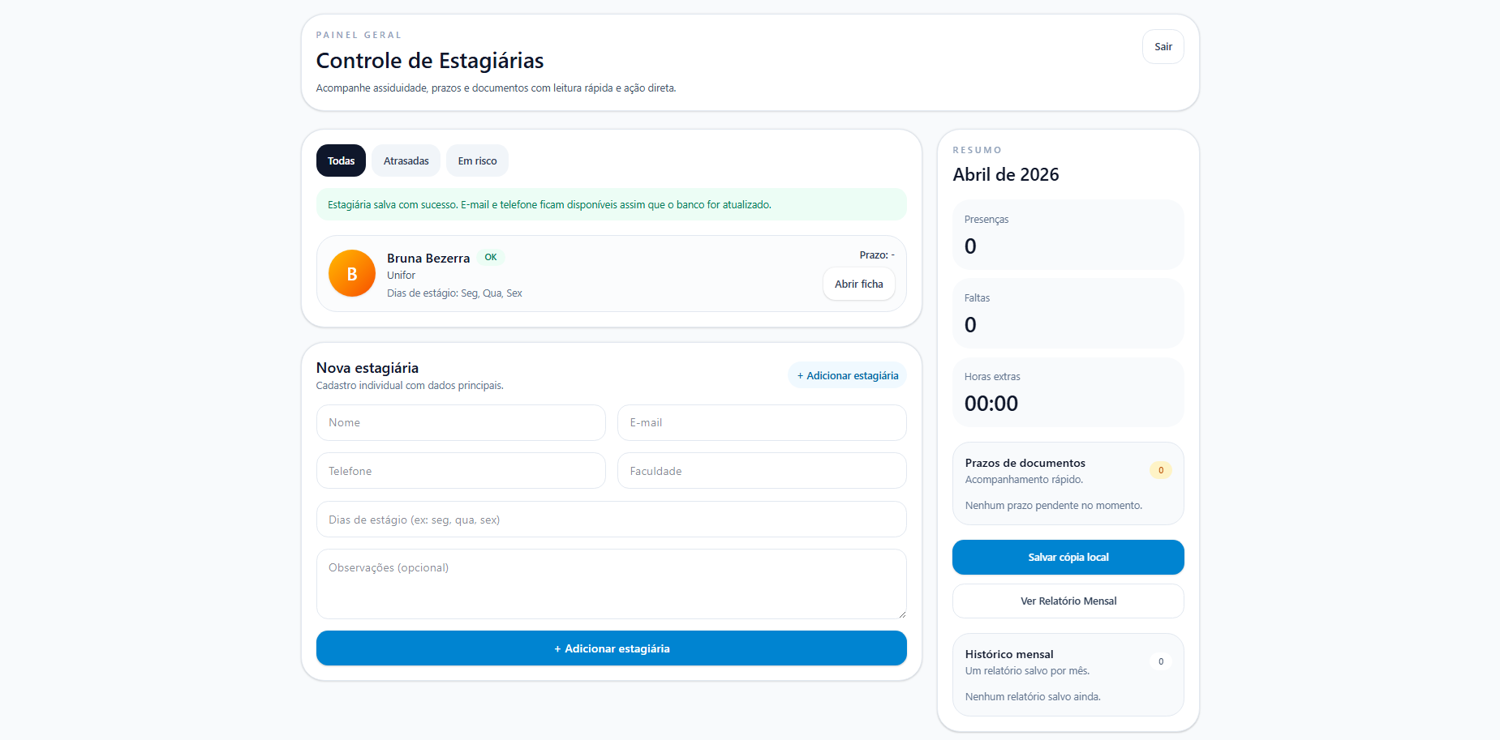Switch to the Atrasadas filter
Viewport: 1500px width, 740px height.
pyautogui.click(x=405, y=160)
